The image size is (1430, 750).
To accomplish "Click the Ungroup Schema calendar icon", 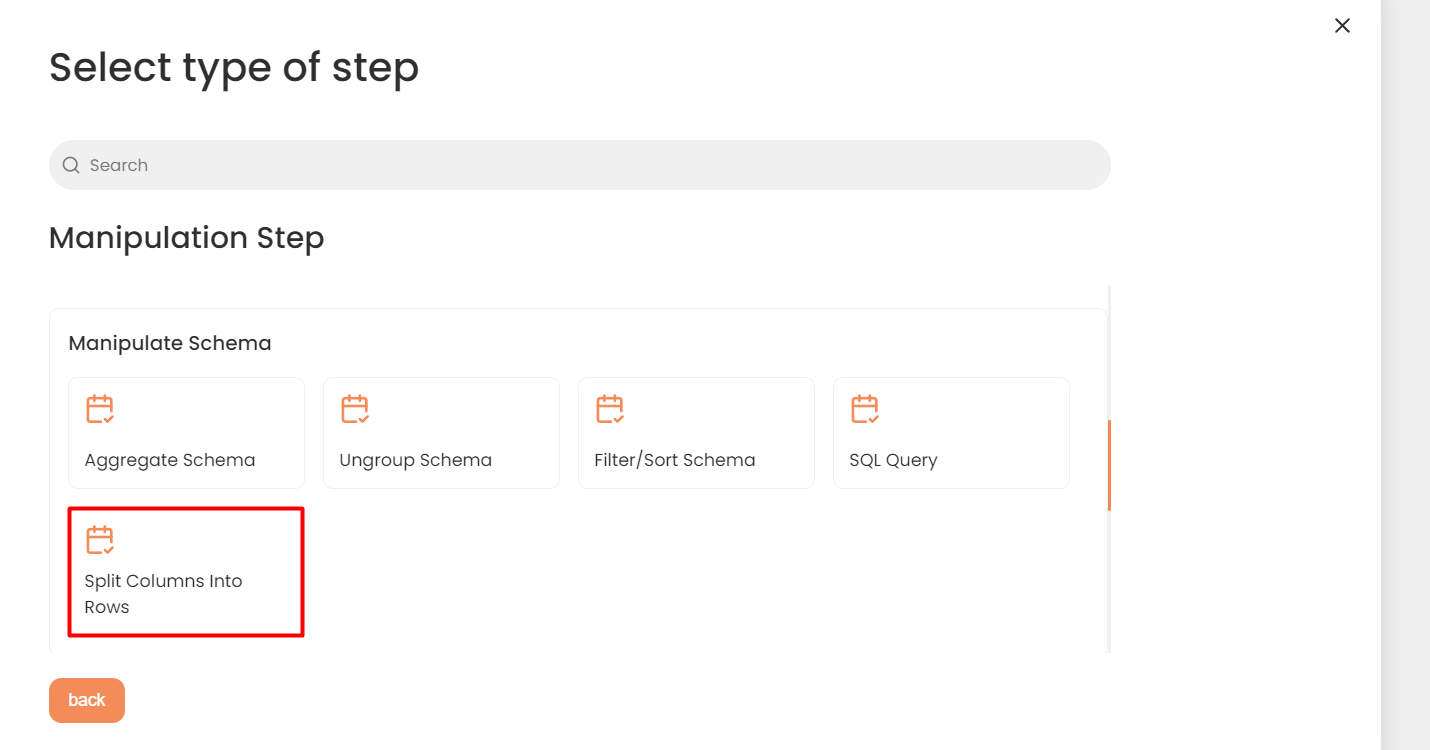I will coord(355,409).
